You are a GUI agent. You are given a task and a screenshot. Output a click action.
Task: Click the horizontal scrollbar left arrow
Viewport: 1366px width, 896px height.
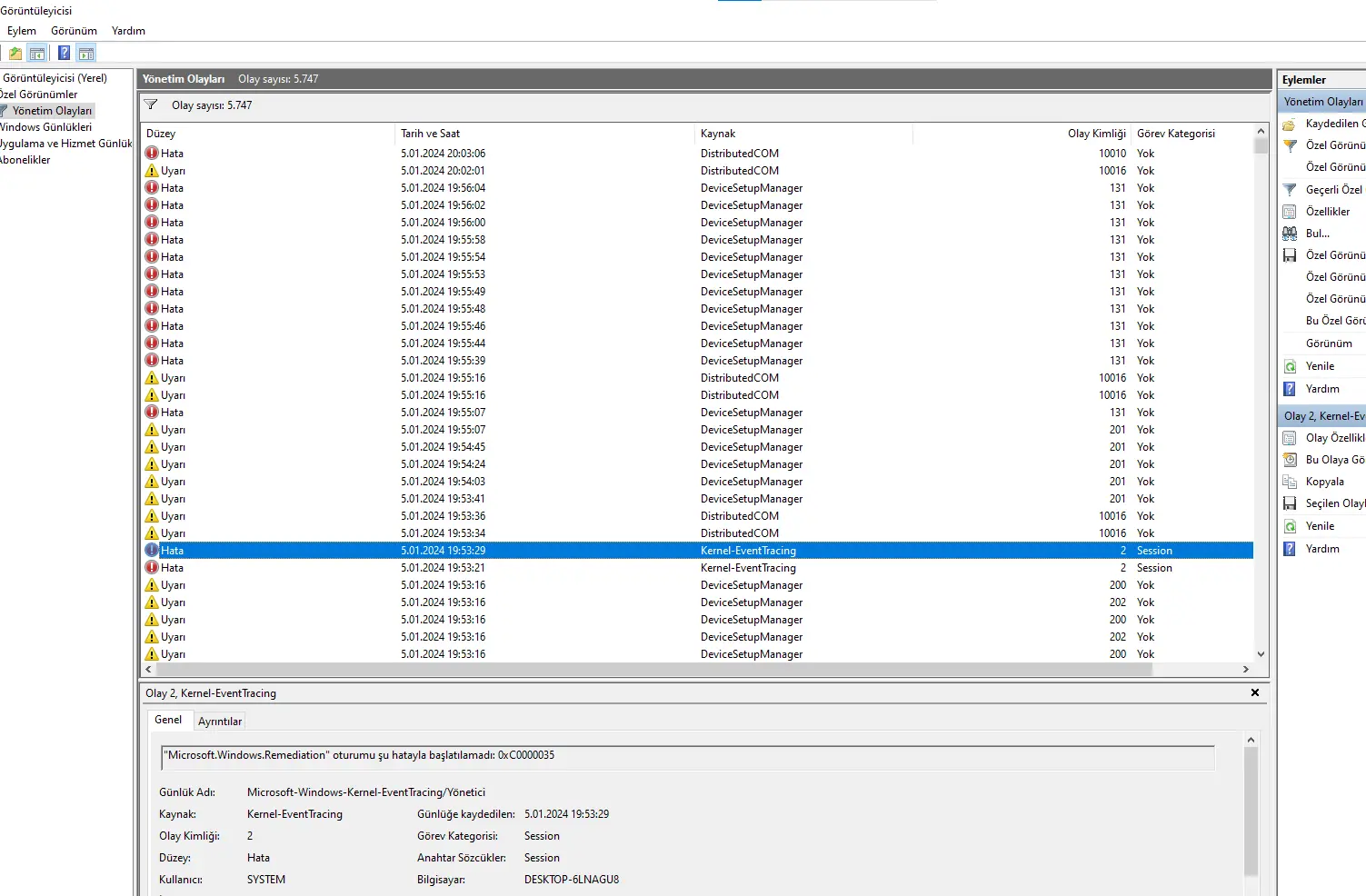click(149, 669)
